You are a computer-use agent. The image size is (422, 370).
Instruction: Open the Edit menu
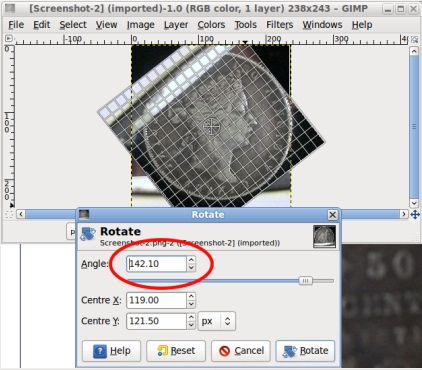coord(42,25)
